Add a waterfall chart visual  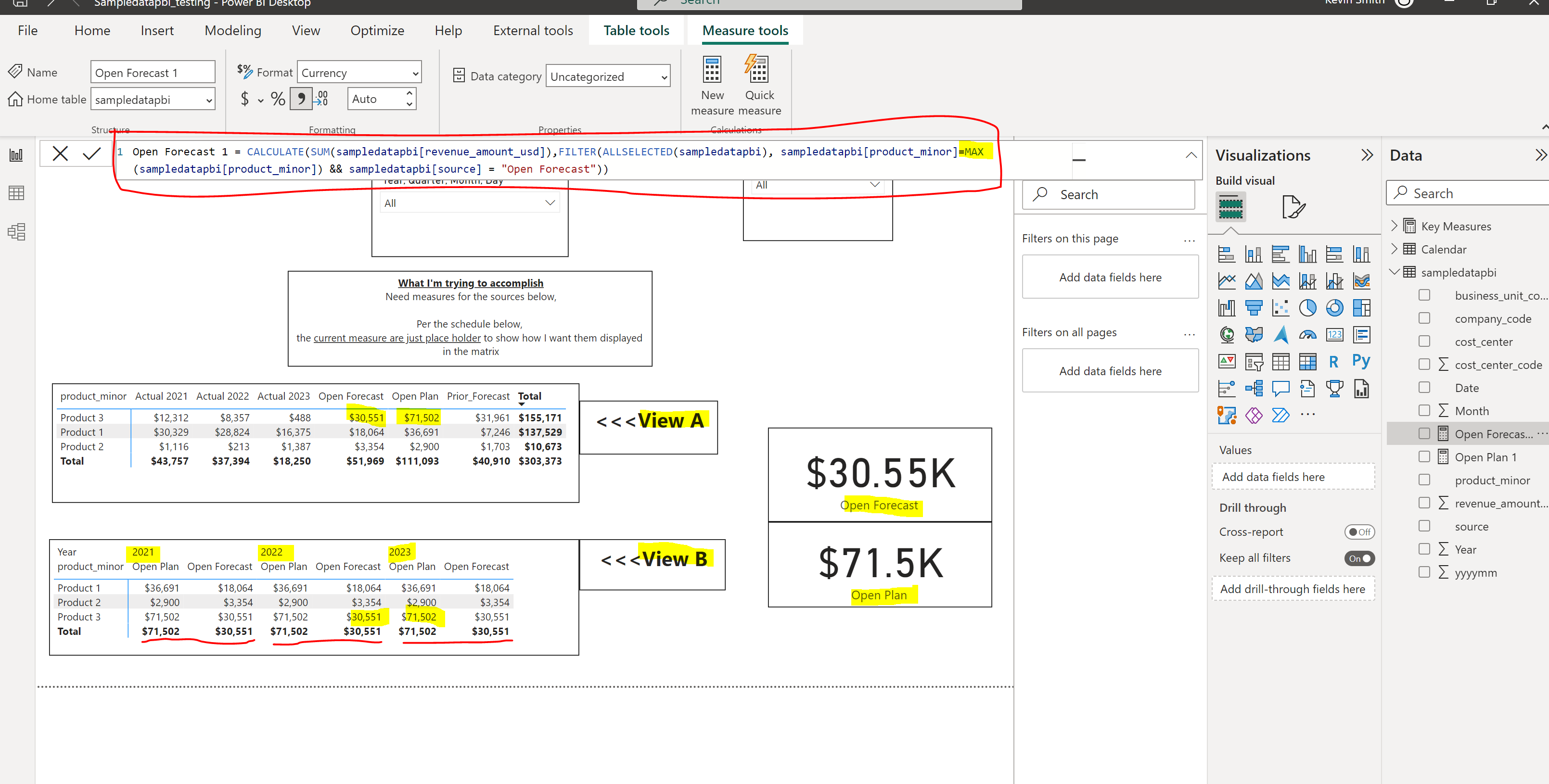(1227, 308)
